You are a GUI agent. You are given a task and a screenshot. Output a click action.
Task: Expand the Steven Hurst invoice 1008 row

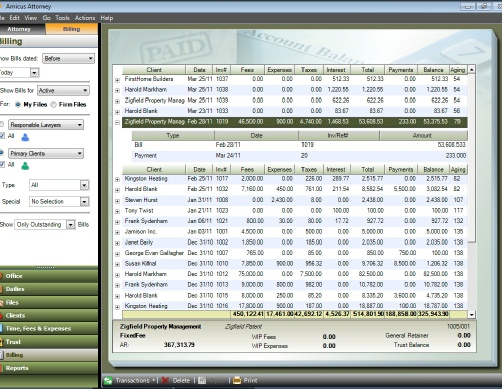point(117,201)
